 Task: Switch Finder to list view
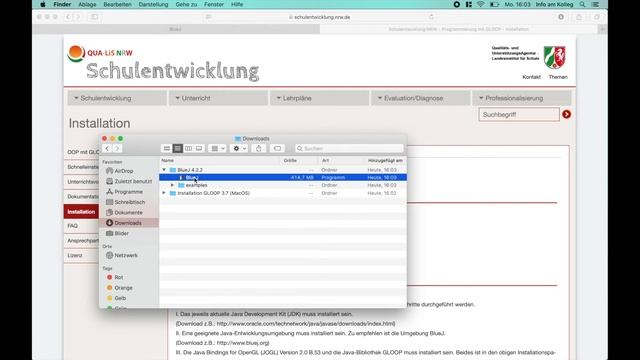[x=178, y=149]
